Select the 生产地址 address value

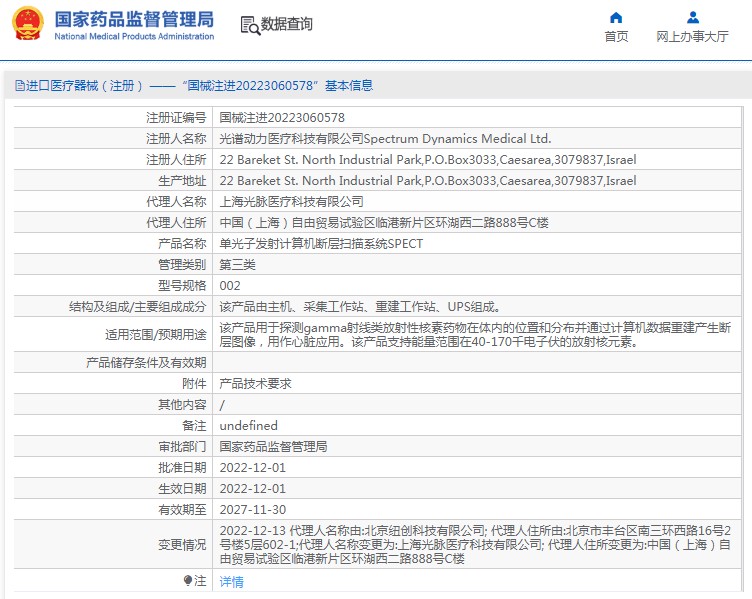(428, 181)
